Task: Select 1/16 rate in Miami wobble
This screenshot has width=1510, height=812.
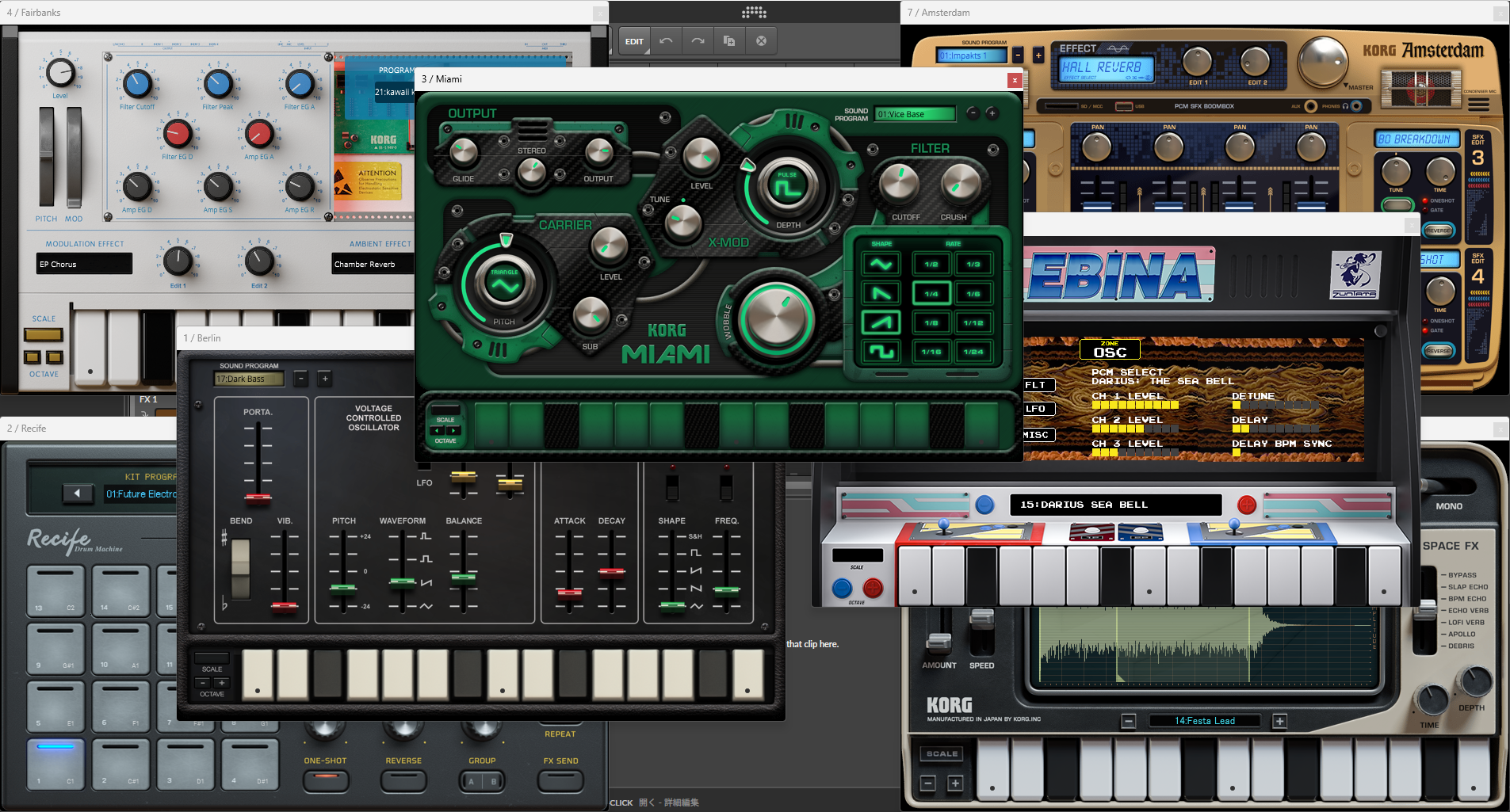Action: (x=931, y=351)
